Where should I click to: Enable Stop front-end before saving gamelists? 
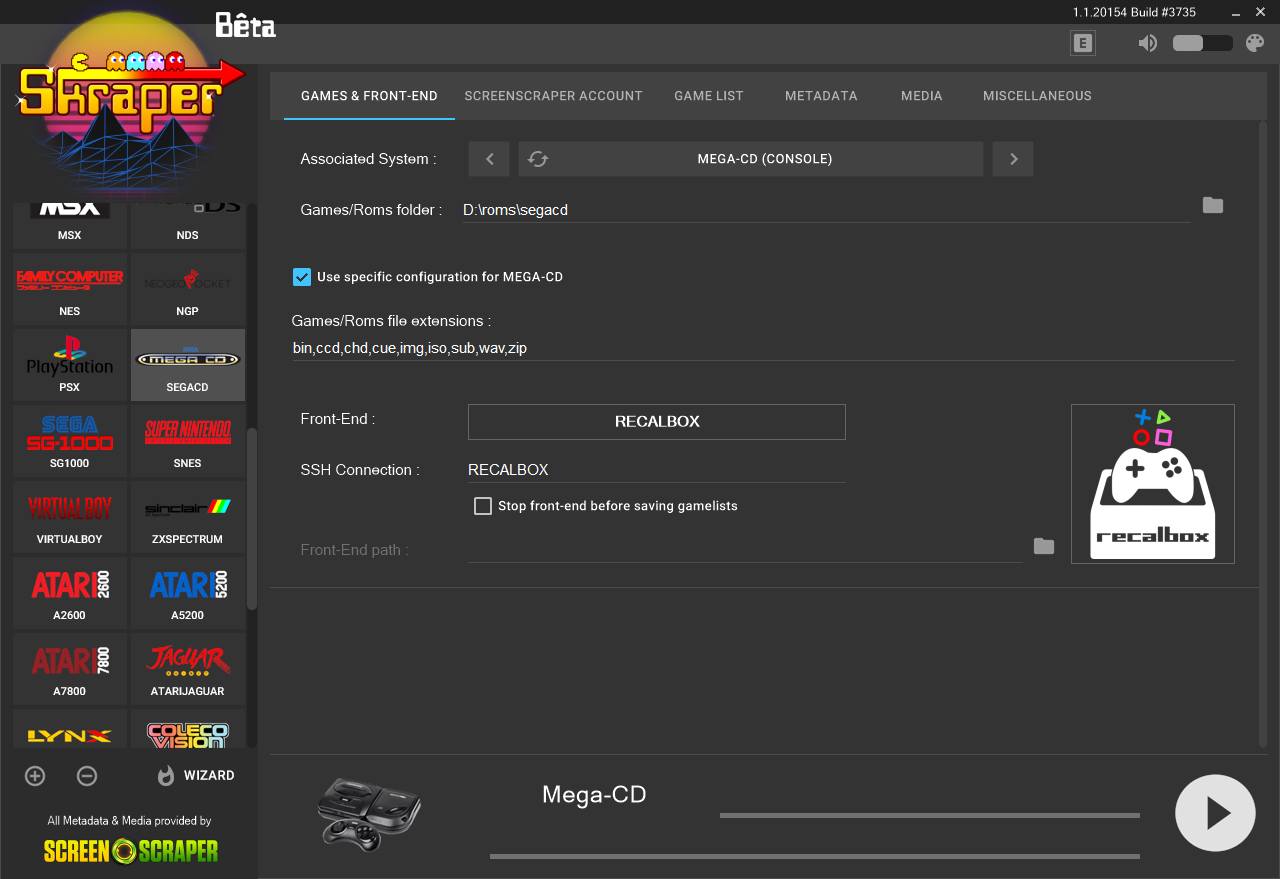tap(483, 506)
